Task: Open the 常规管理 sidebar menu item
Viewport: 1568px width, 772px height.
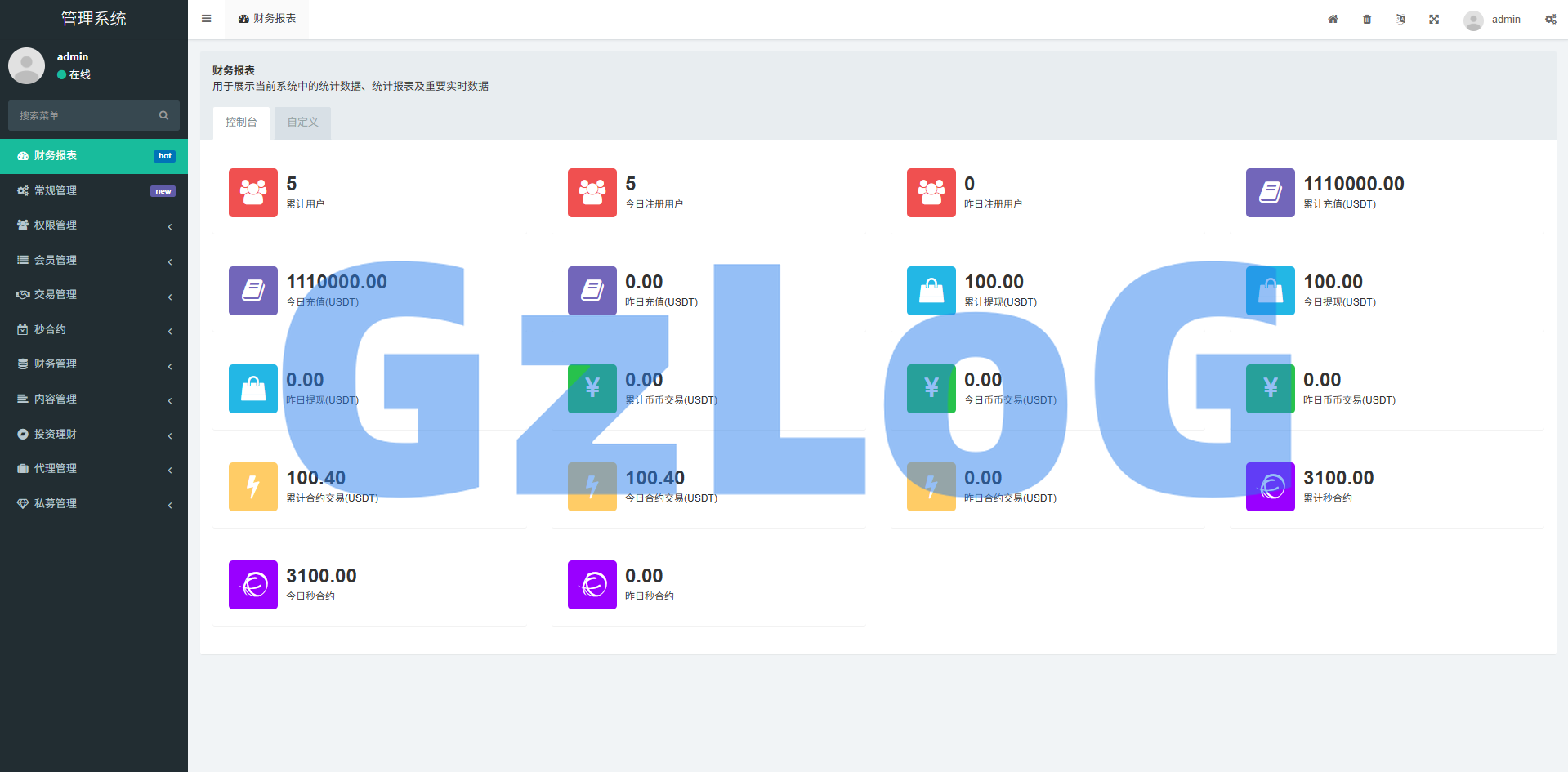Action: tap(94, 190)
